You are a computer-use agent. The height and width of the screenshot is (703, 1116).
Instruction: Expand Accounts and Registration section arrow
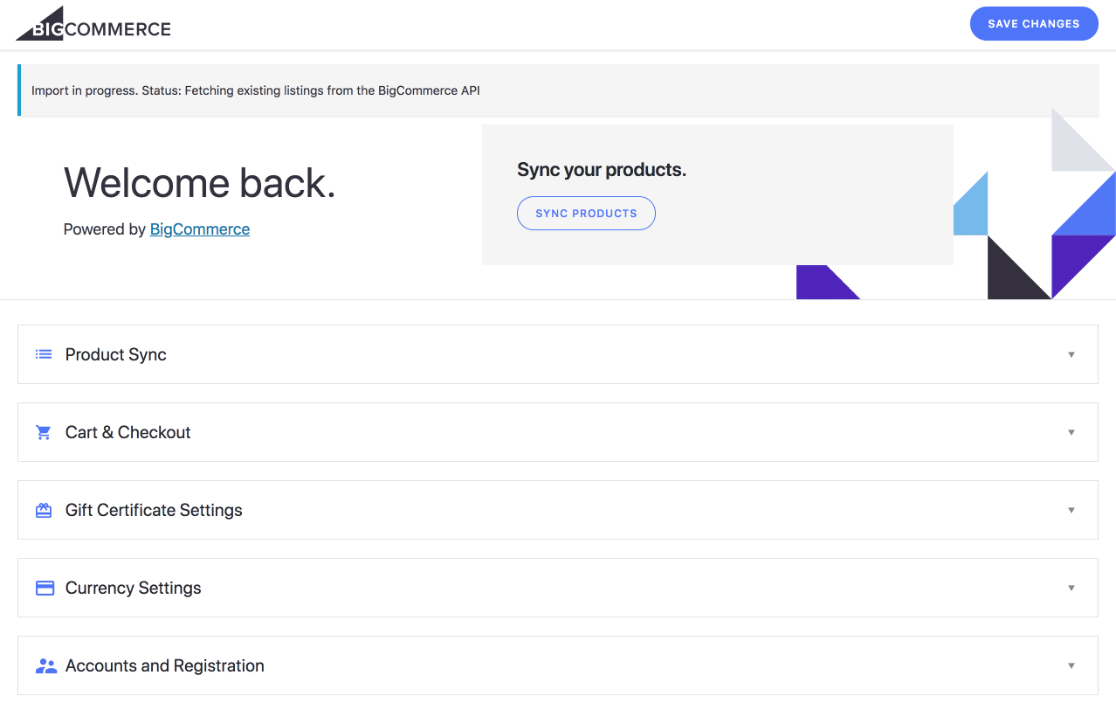pos(1071,666)
